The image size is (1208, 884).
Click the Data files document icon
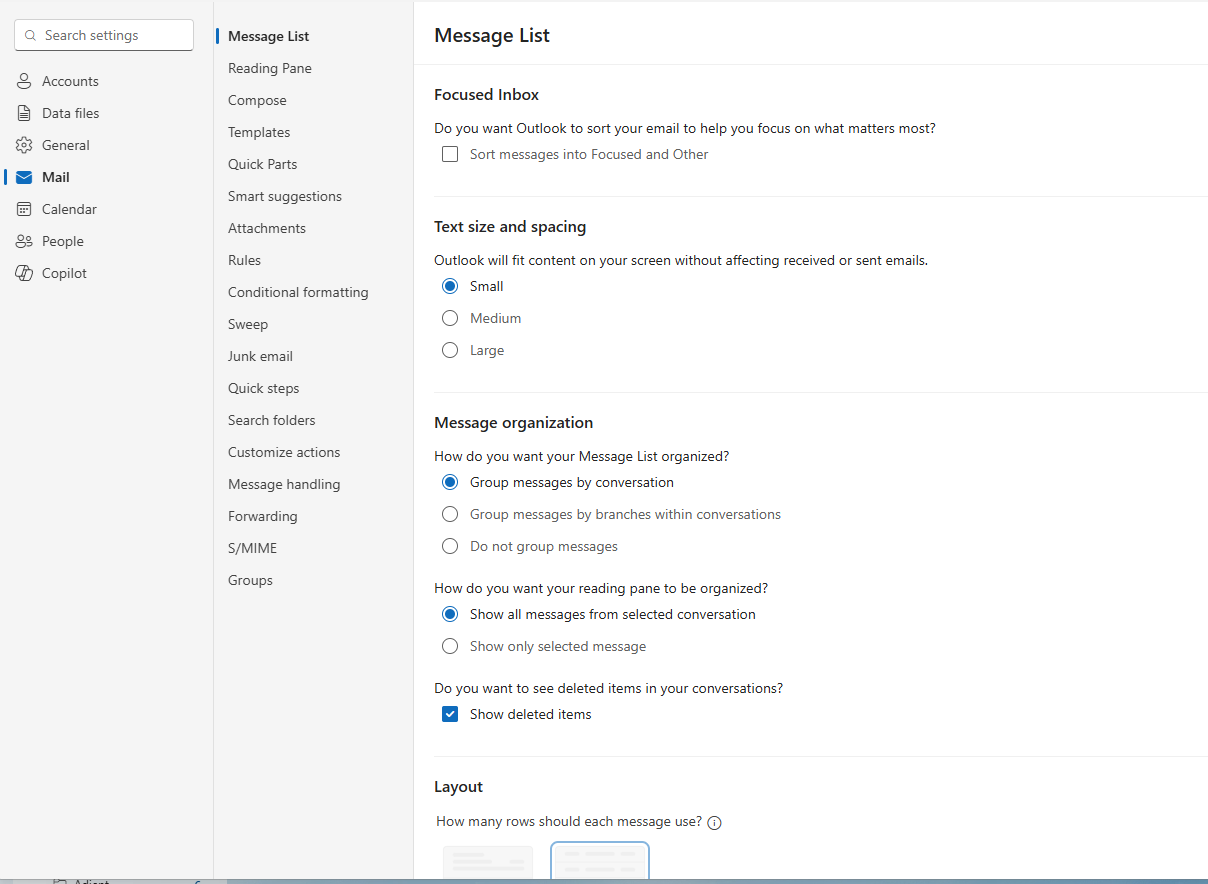24,113
